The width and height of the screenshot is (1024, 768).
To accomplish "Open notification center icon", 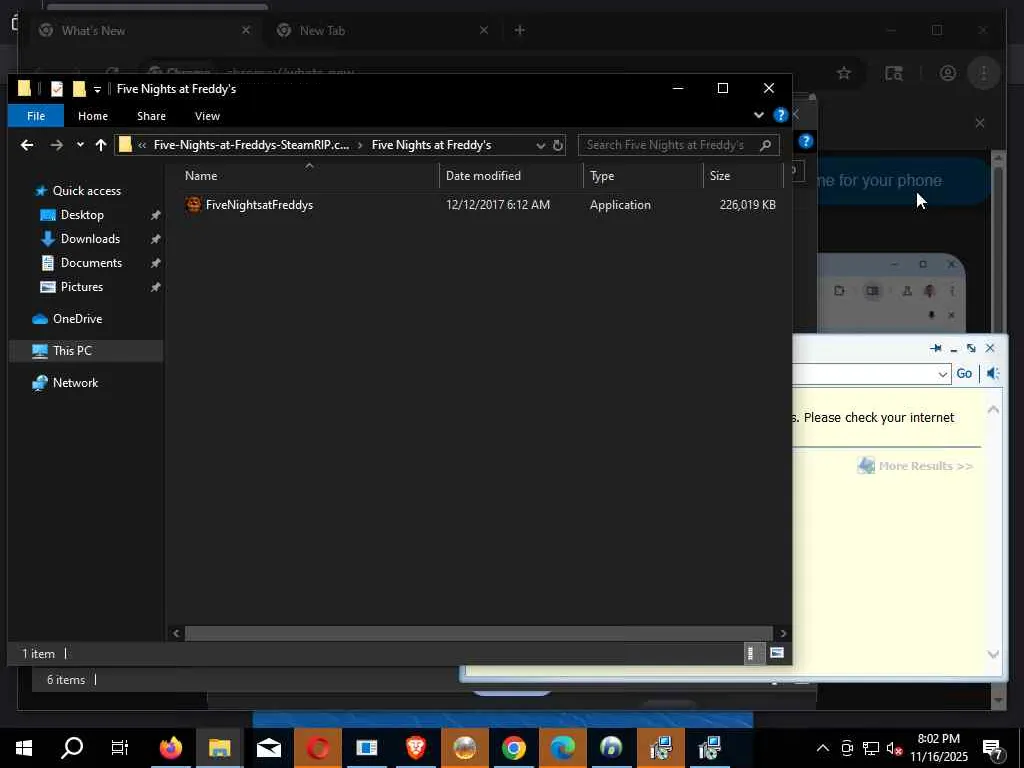I will coord(993,748).
